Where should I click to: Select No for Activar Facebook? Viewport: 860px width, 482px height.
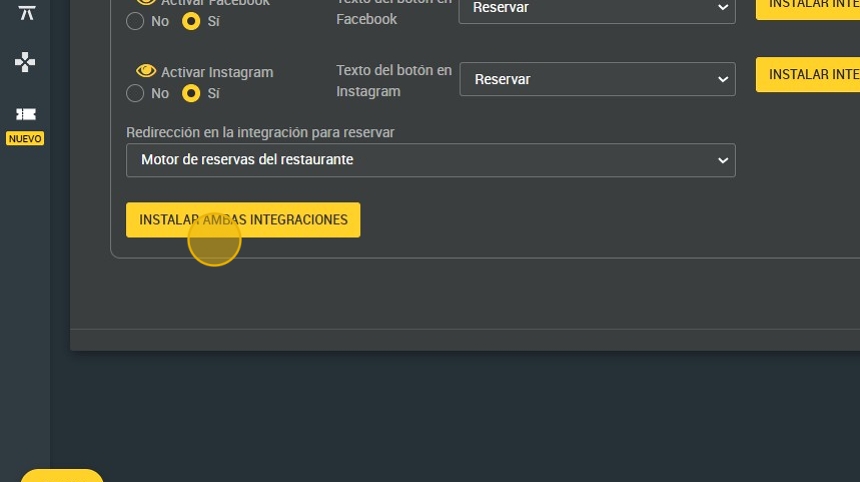coord(135,21)
